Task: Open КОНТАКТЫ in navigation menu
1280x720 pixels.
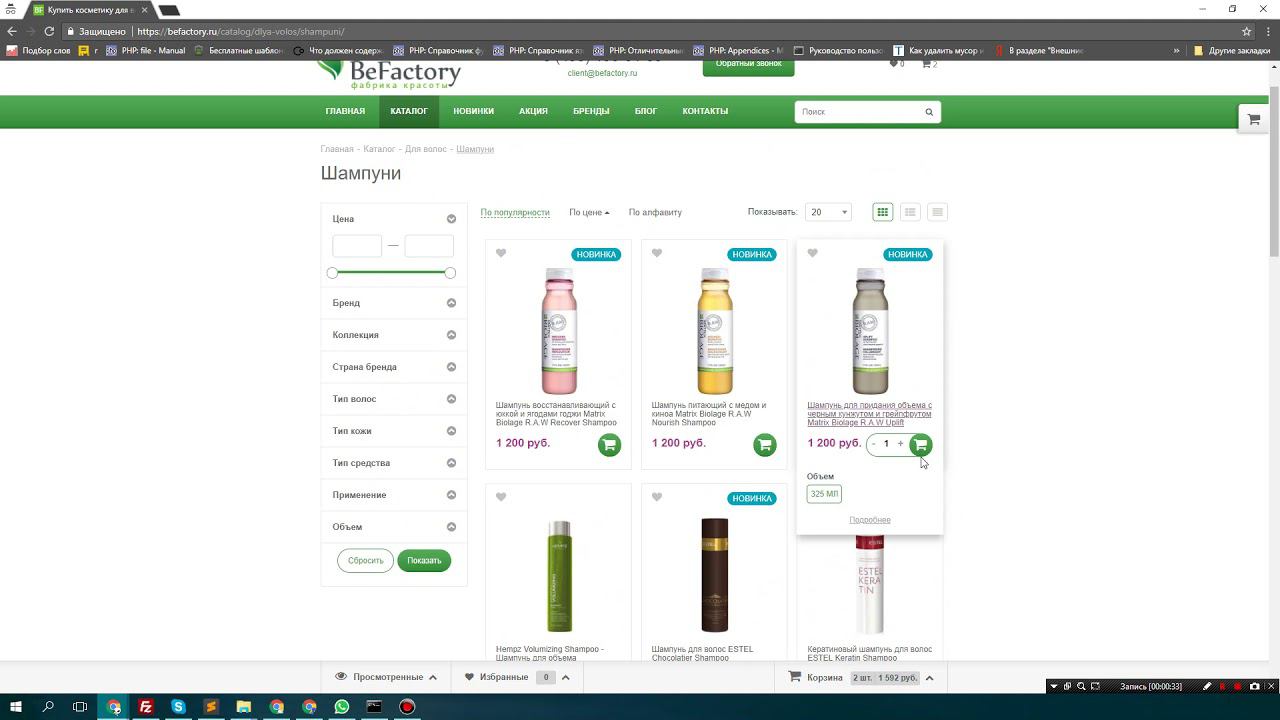Action: click(x=705, y=111)
